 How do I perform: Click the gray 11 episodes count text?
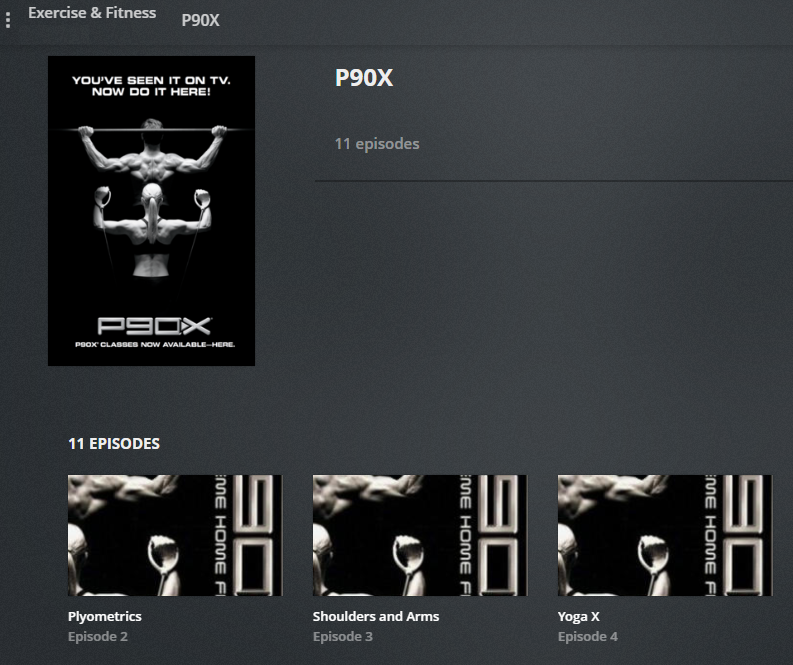coord(377,144)
